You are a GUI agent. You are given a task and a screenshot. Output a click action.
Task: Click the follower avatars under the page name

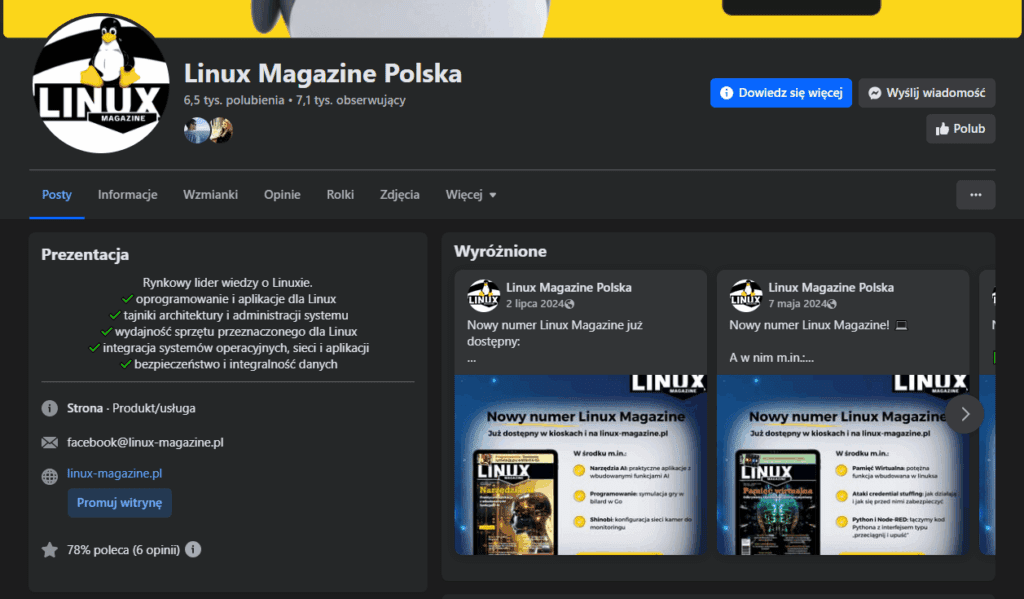(208, 130)
